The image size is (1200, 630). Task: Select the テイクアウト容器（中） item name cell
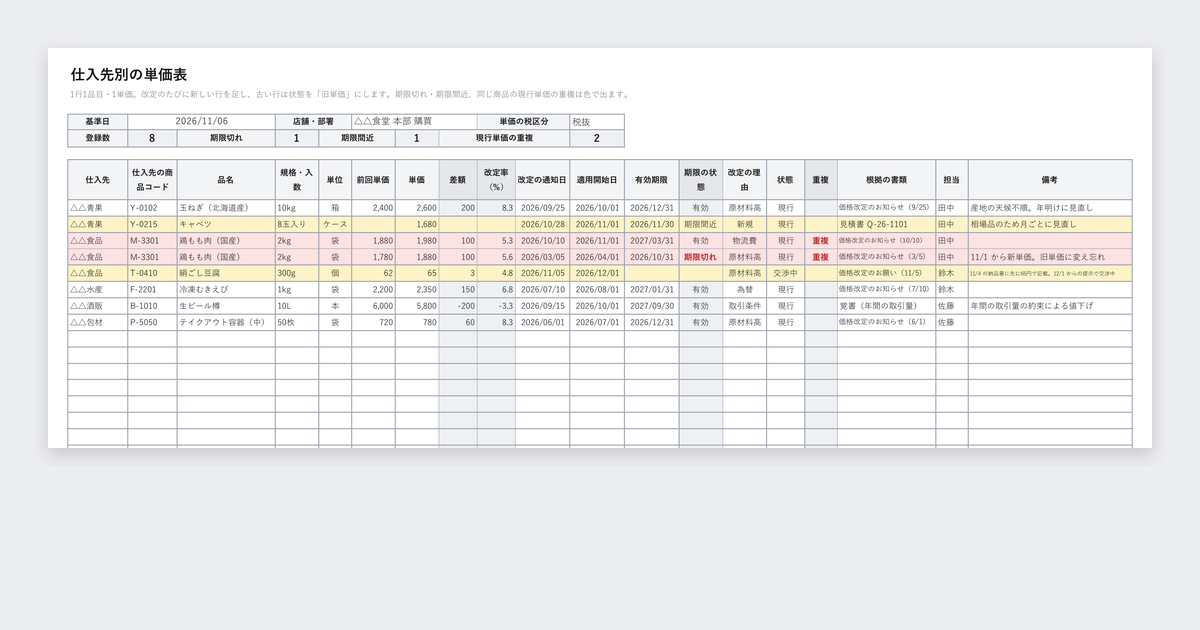click(x=226, y=322)
